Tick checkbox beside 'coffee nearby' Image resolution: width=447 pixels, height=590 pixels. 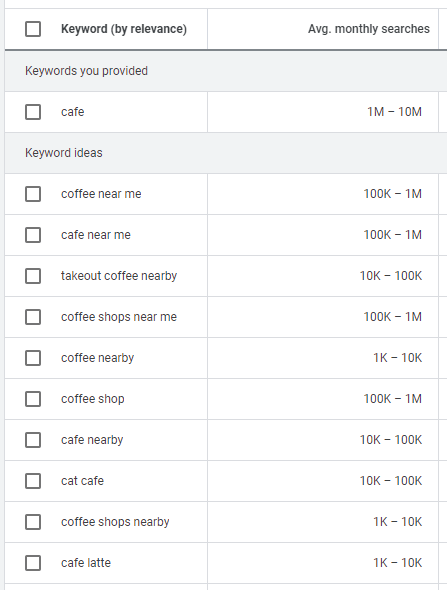tap(33, 358)
